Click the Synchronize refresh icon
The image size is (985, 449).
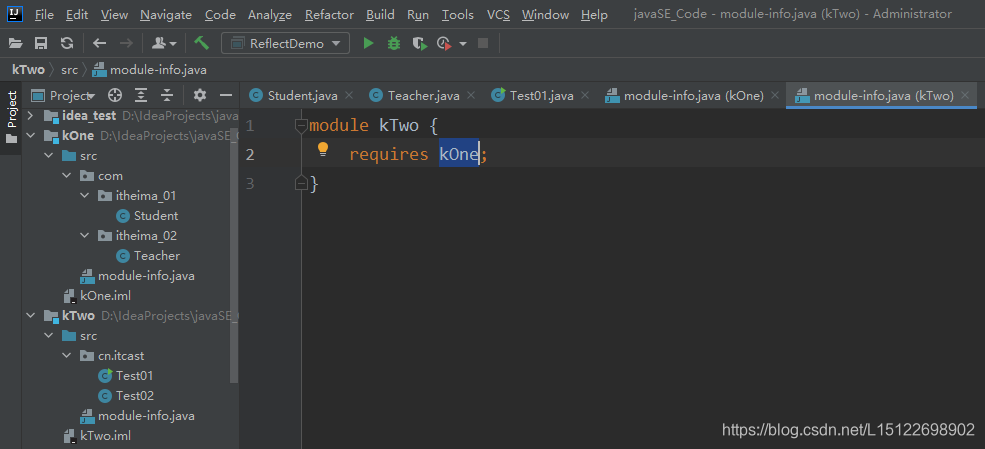point(67,43)
